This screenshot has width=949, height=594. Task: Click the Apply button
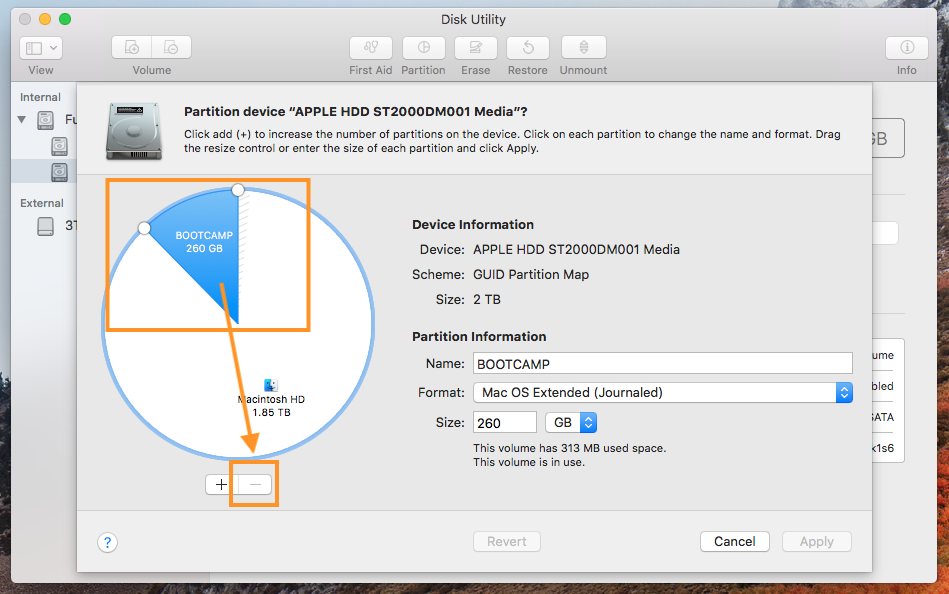click(x=816, y=541)
